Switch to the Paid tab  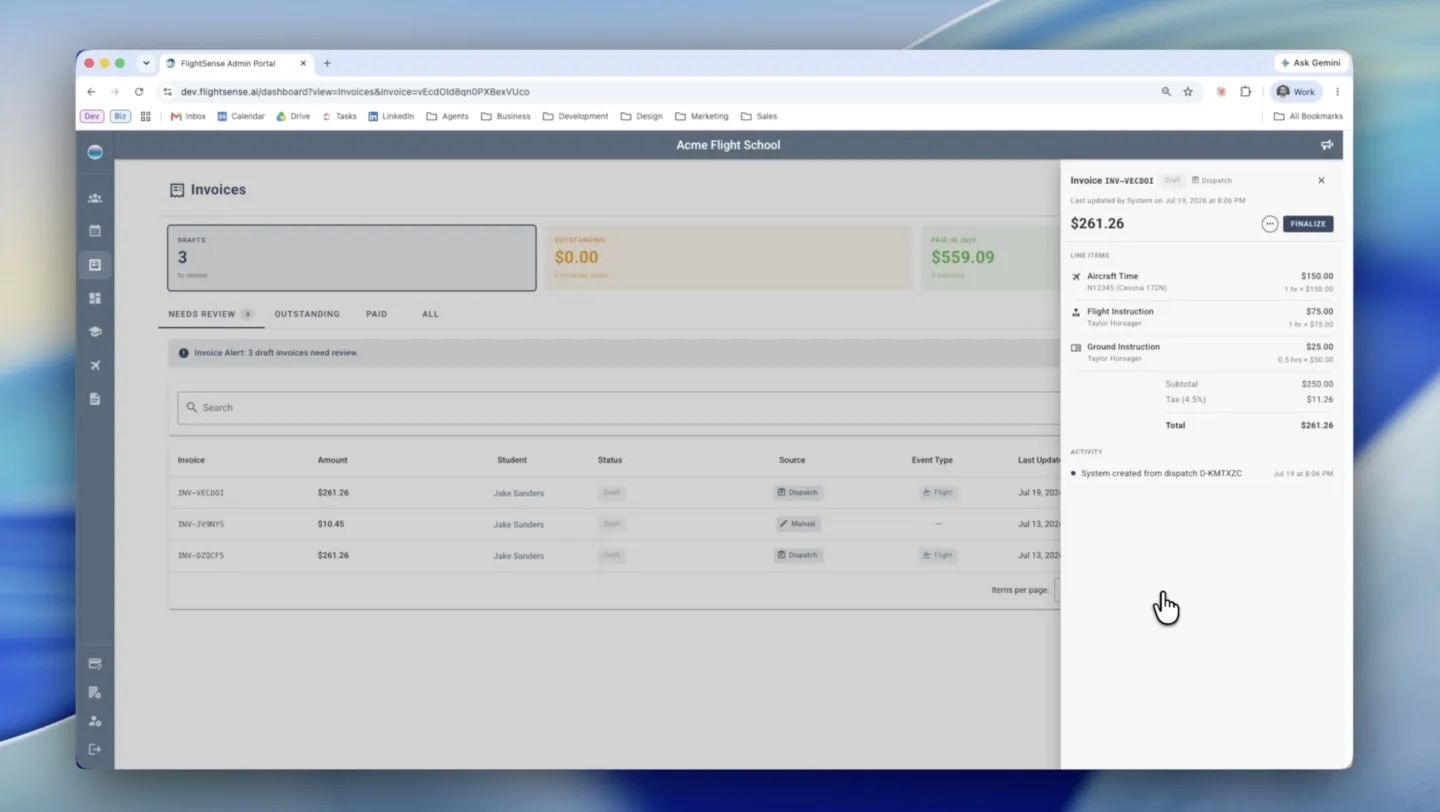[x=376, y=314]
